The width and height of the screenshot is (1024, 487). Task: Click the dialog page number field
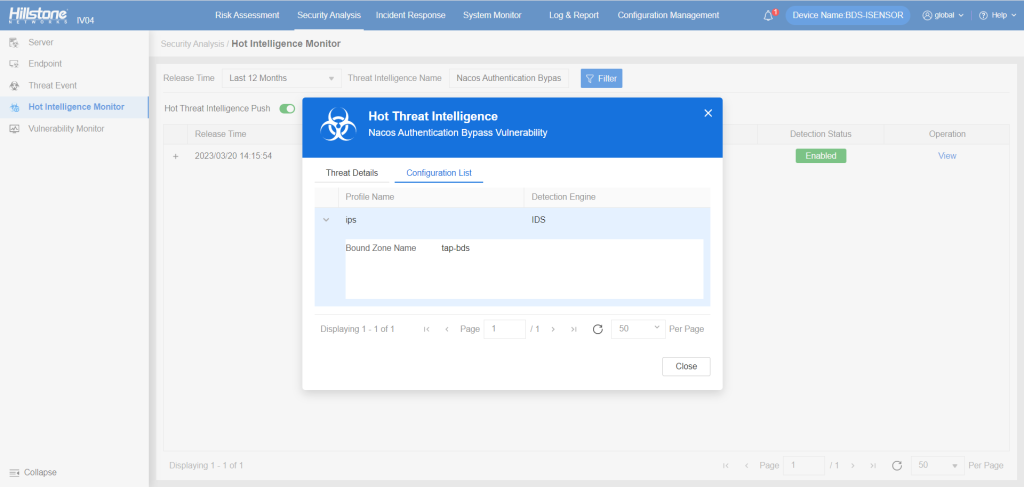tap(505, 330)
